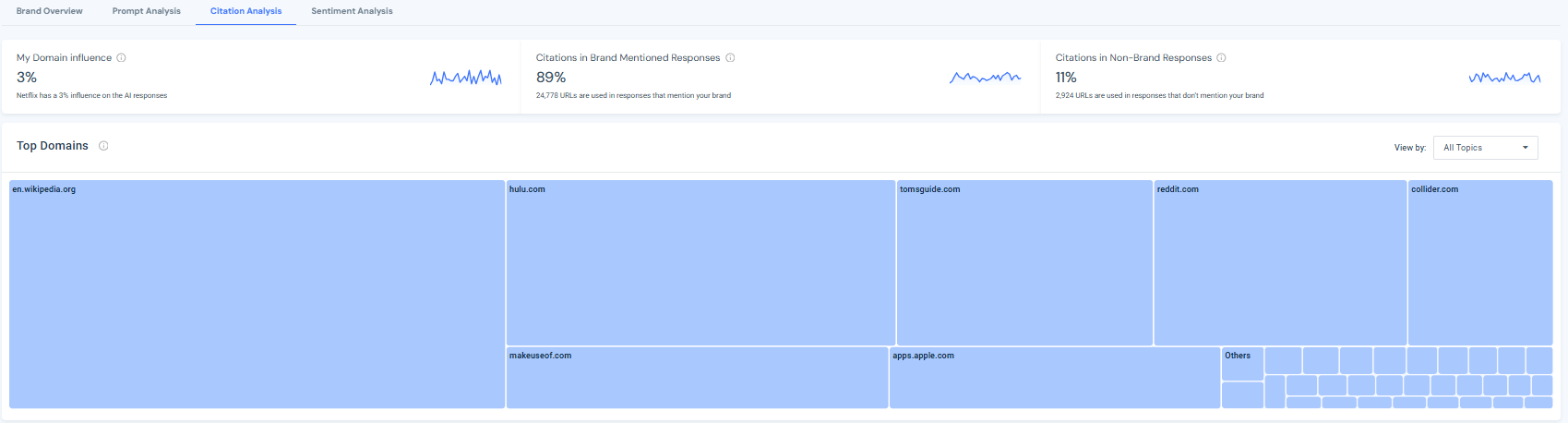This screenshot has width=1568, height=423.
Task: Go to the Sentiment Analysis tab
Action: [352, 11]
